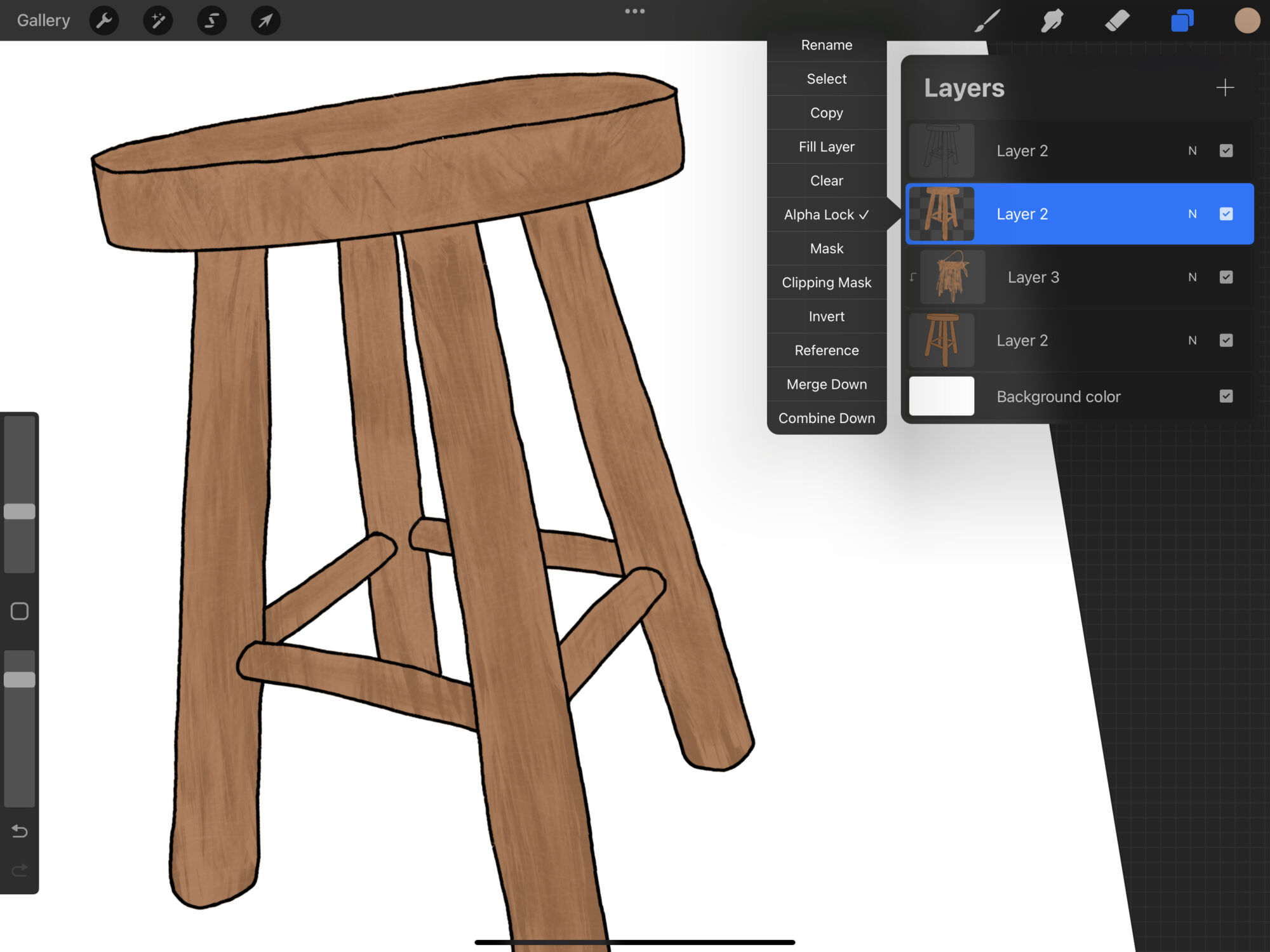Activate the Selection S-shaped tool
1270x952 pixels.
click(211, 21)
